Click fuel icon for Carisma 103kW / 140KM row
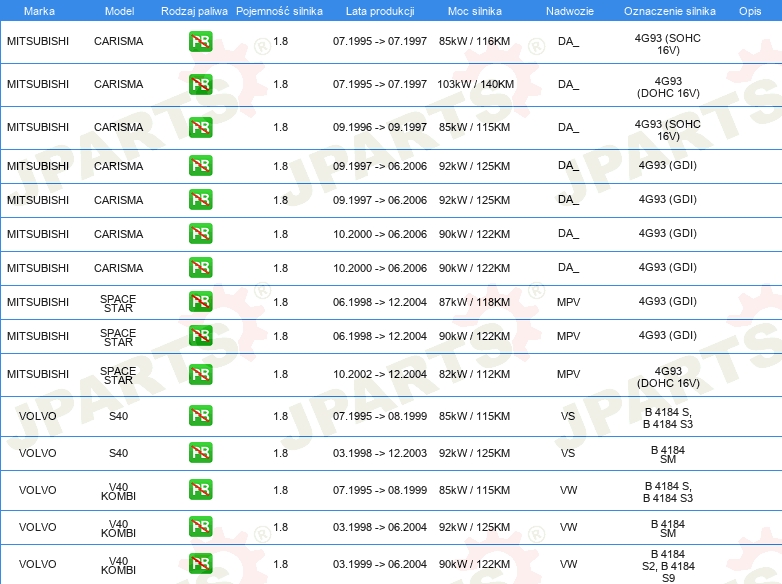782x584 pixels. click(x=200, y=85)
